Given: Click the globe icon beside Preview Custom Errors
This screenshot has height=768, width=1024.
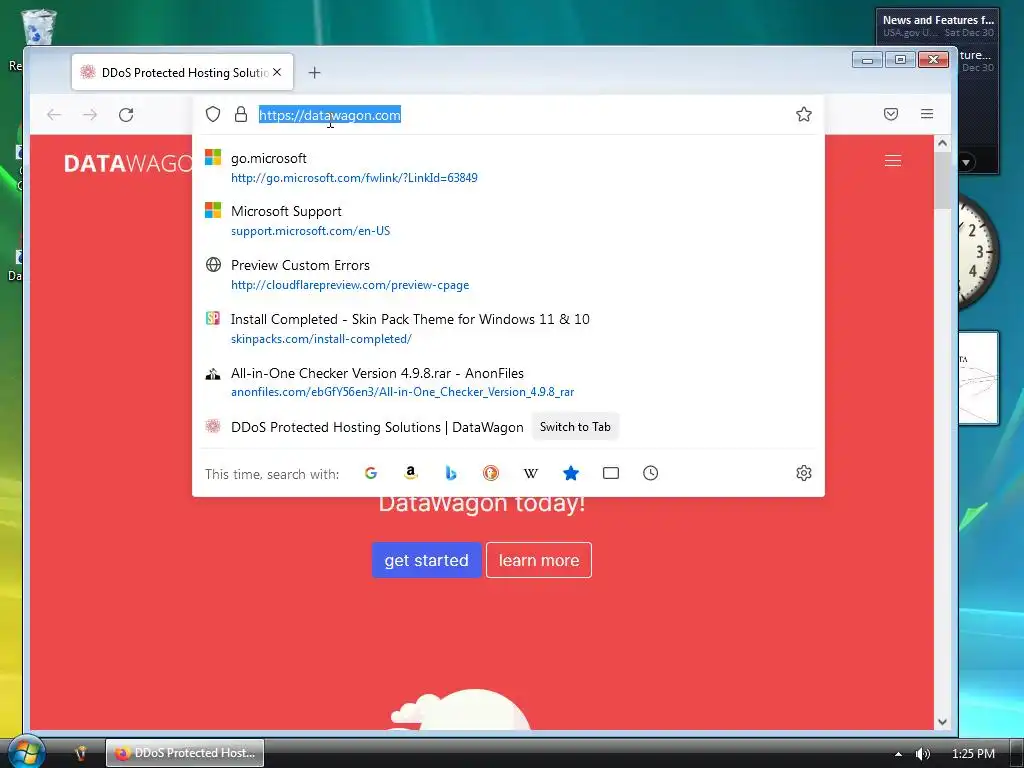Looking at the screenshot, I should (x=213, y=264).
